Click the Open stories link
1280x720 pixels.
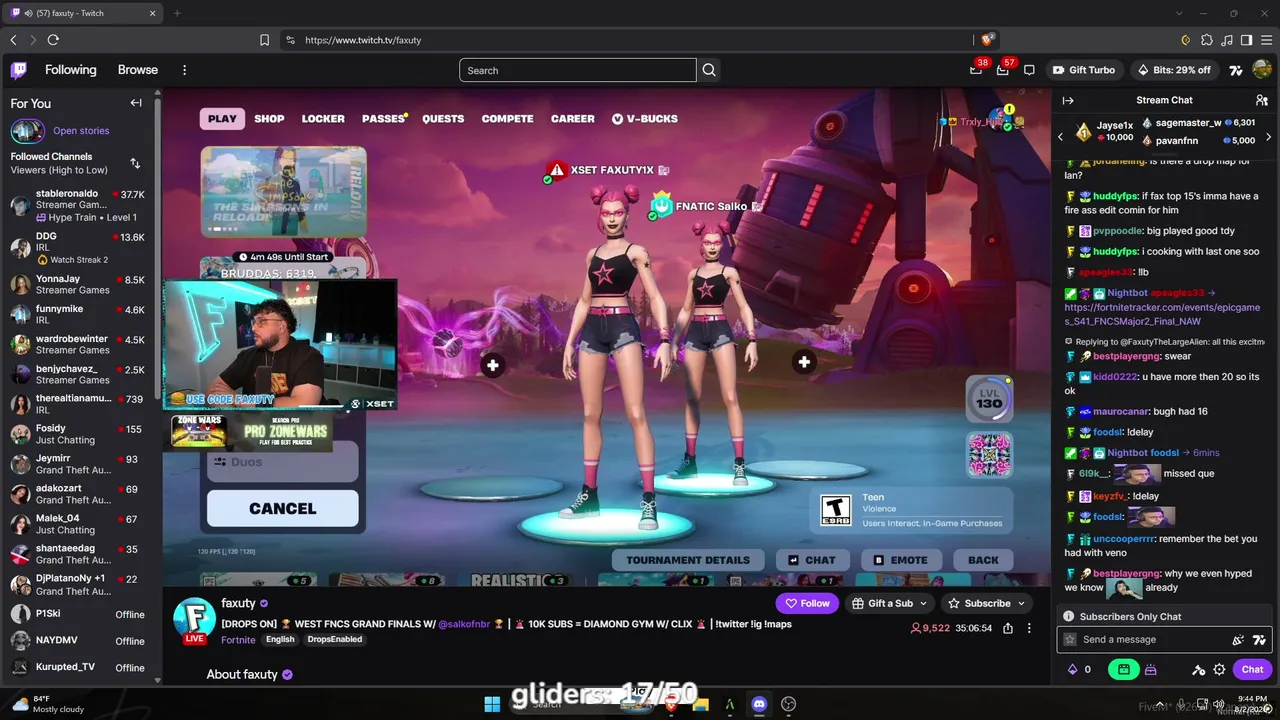pos(81,131)
